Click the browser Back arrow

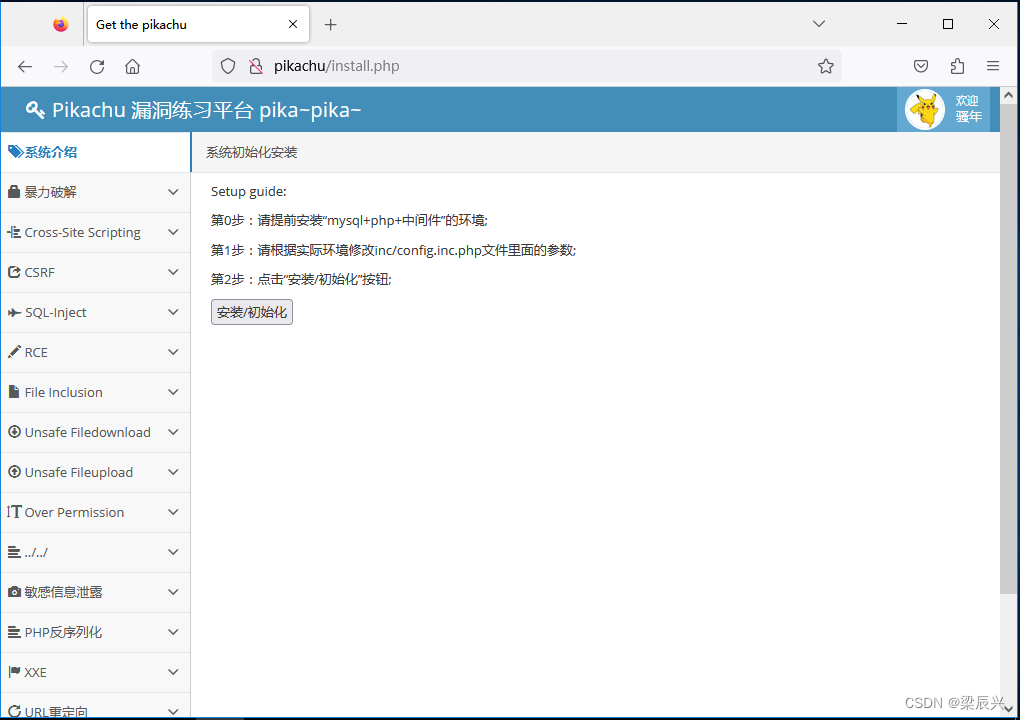click(25, 66)
